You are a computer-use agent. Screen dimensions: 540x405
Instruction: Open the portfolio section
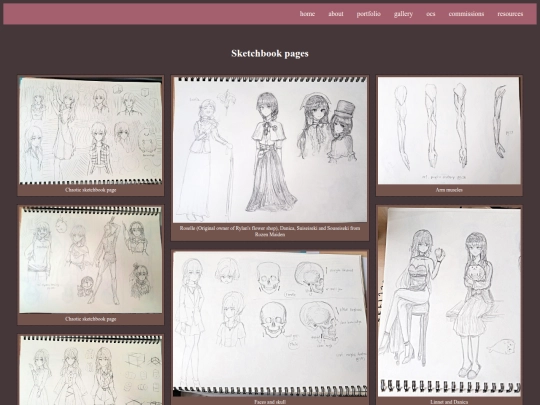click(x=368, y=14)
